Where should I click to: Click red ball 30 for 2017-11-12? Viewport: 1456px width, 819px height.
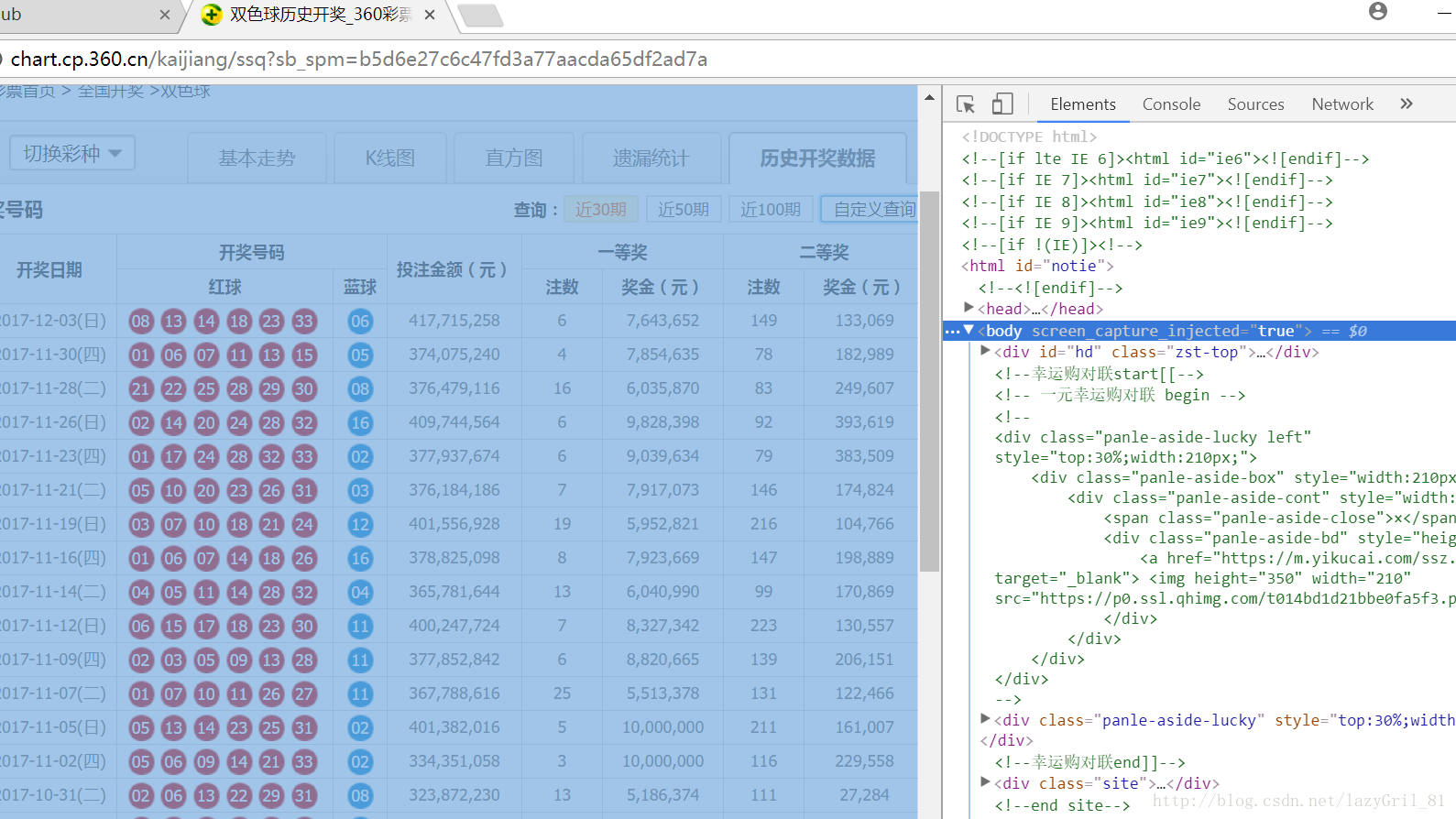304,627
